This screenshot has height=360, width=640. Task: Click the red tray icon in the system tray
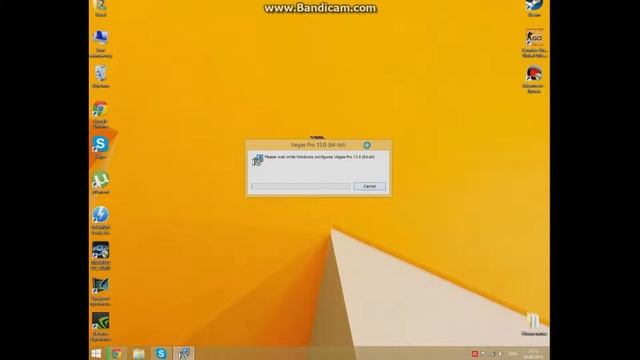(475, 354)
